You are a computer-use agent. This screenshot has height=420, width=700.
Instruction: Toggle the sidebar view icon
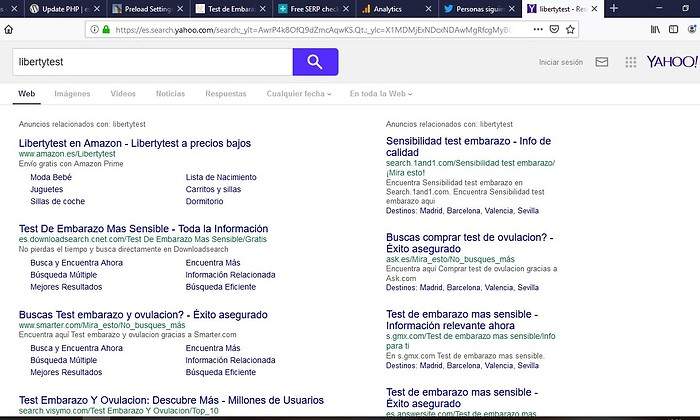pos(674,29)
